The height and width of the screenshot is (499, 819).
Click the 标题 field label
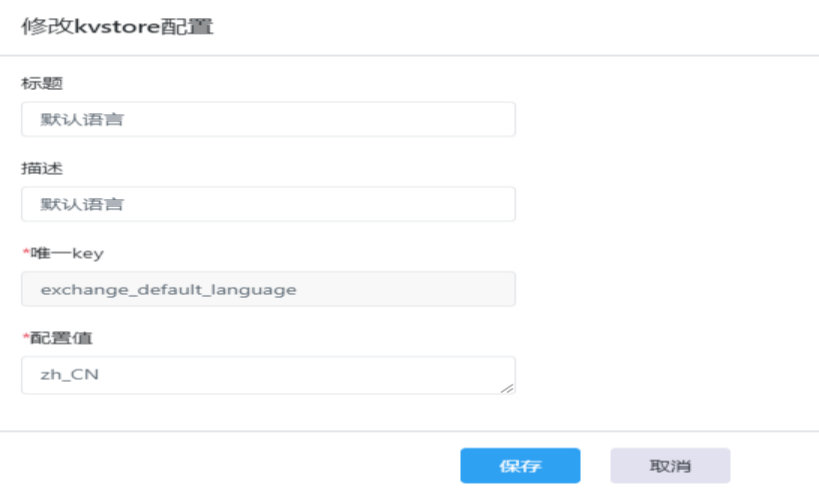point(42,84)
